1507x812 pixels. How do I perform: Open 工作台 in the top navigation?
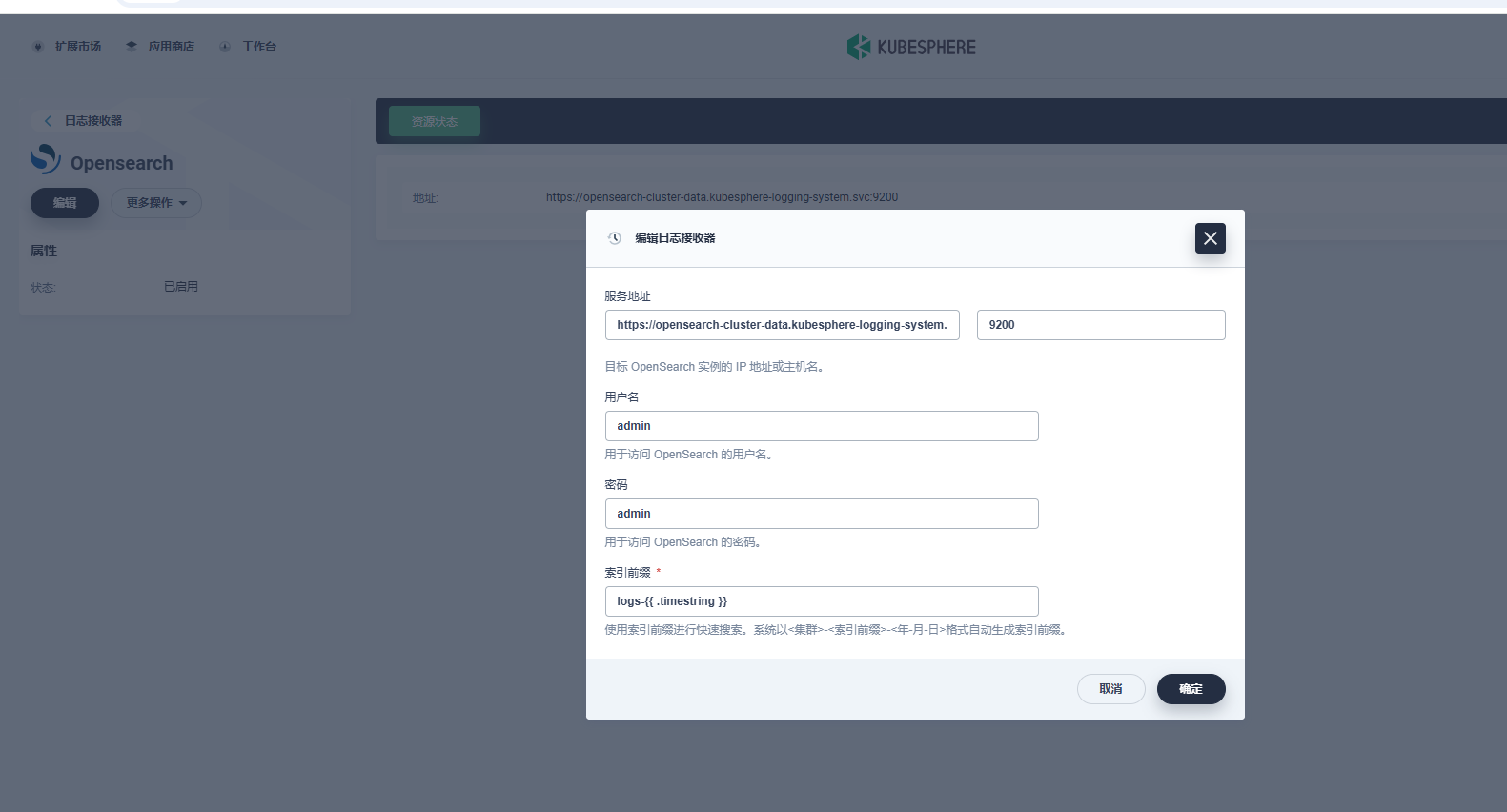pos(259,47)
